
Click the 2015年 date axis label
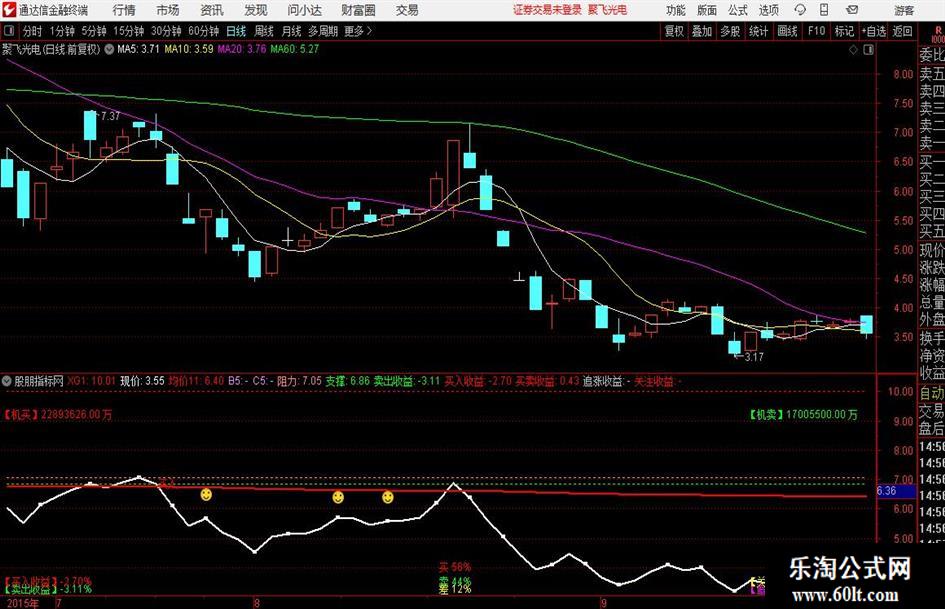tap(22, 603)
